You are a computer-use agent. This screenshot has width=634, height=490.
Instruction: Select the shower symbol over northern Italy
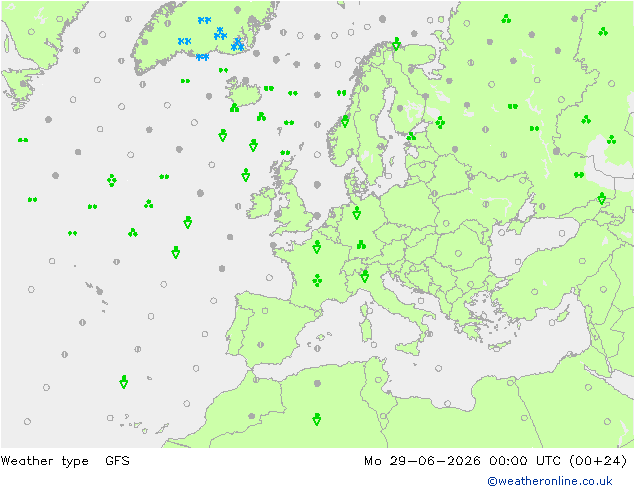tap(364, 276)
